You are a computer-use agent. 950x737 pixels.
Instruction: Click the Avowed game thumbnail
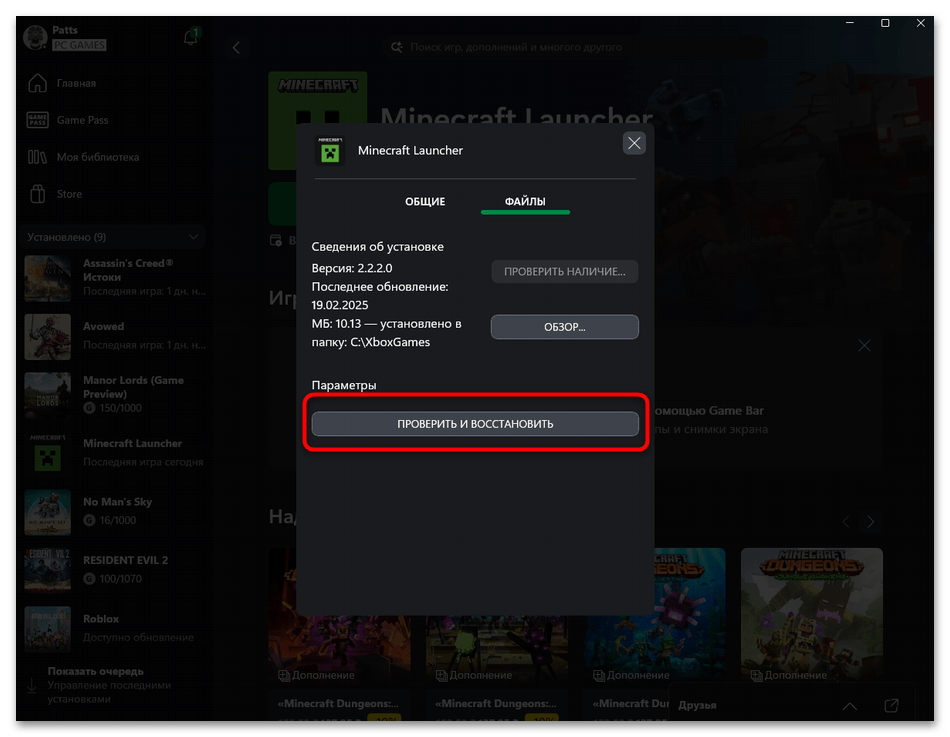(48, 336)
